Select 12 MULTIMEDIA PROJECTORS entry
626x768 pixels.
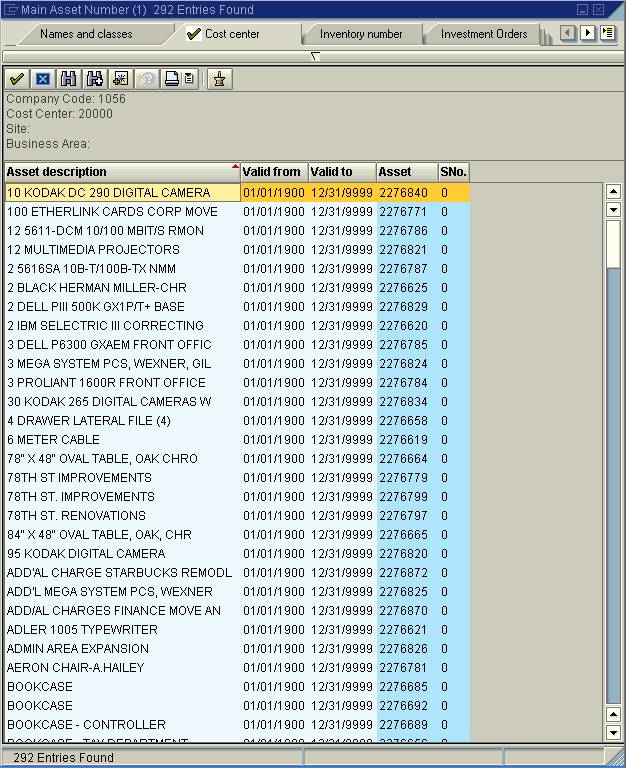tap(238, 250)
